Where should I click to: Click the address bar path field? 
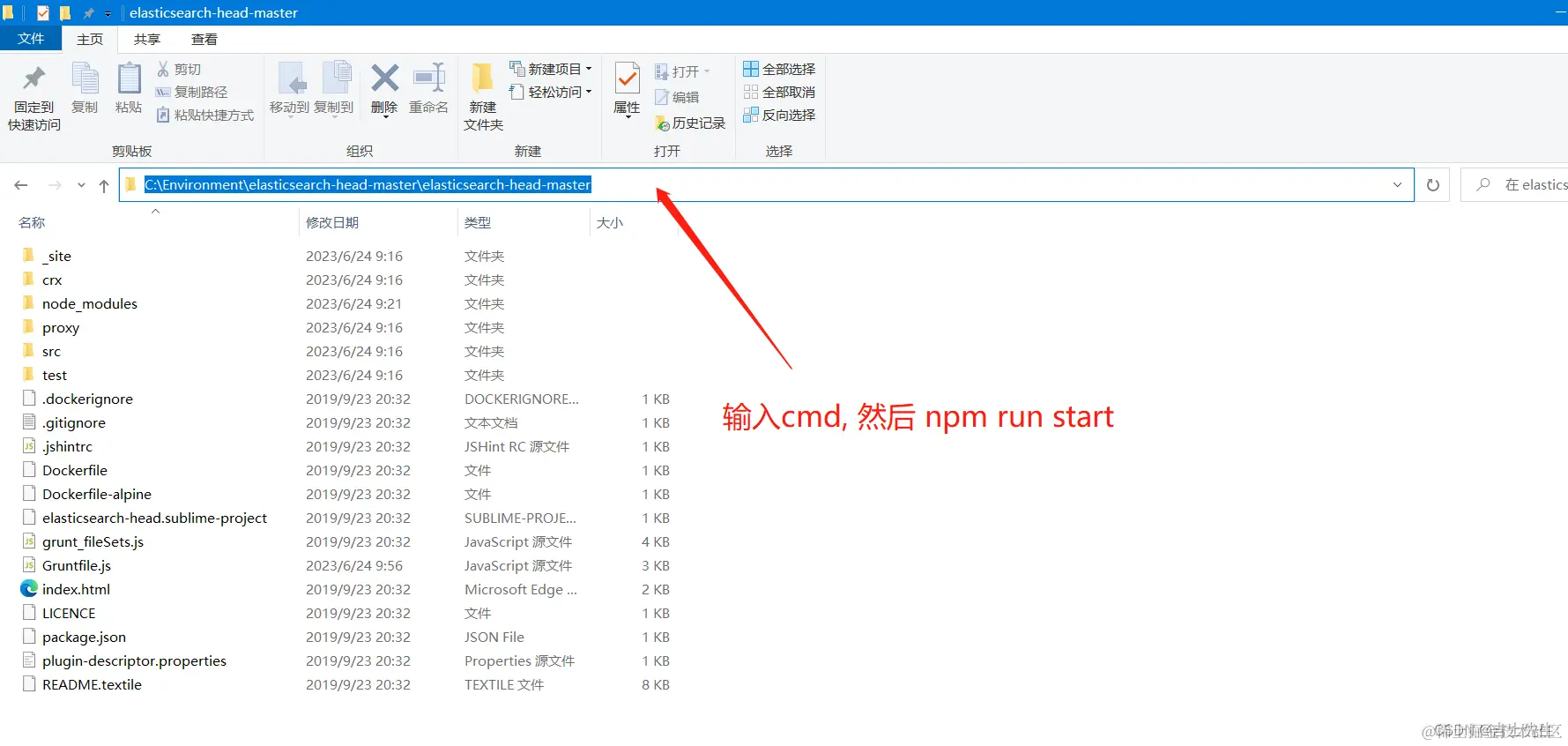(x=767, y=185)
